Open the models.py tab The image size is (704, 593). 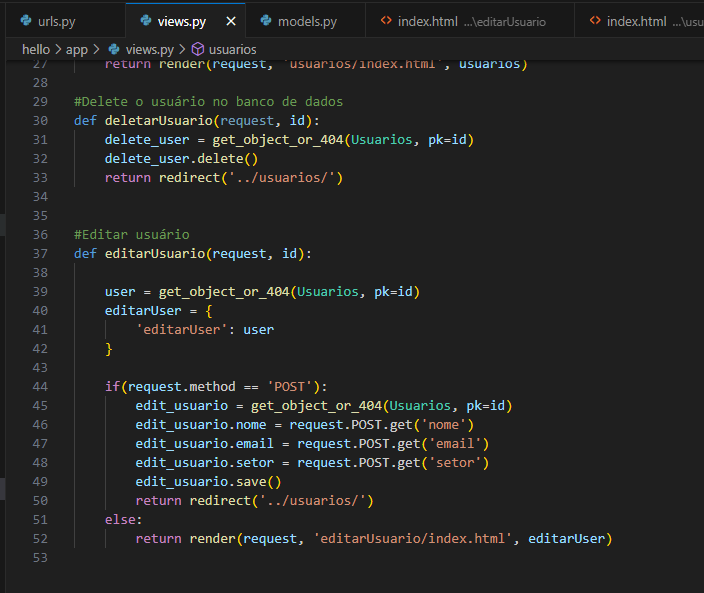coord(306,21)
